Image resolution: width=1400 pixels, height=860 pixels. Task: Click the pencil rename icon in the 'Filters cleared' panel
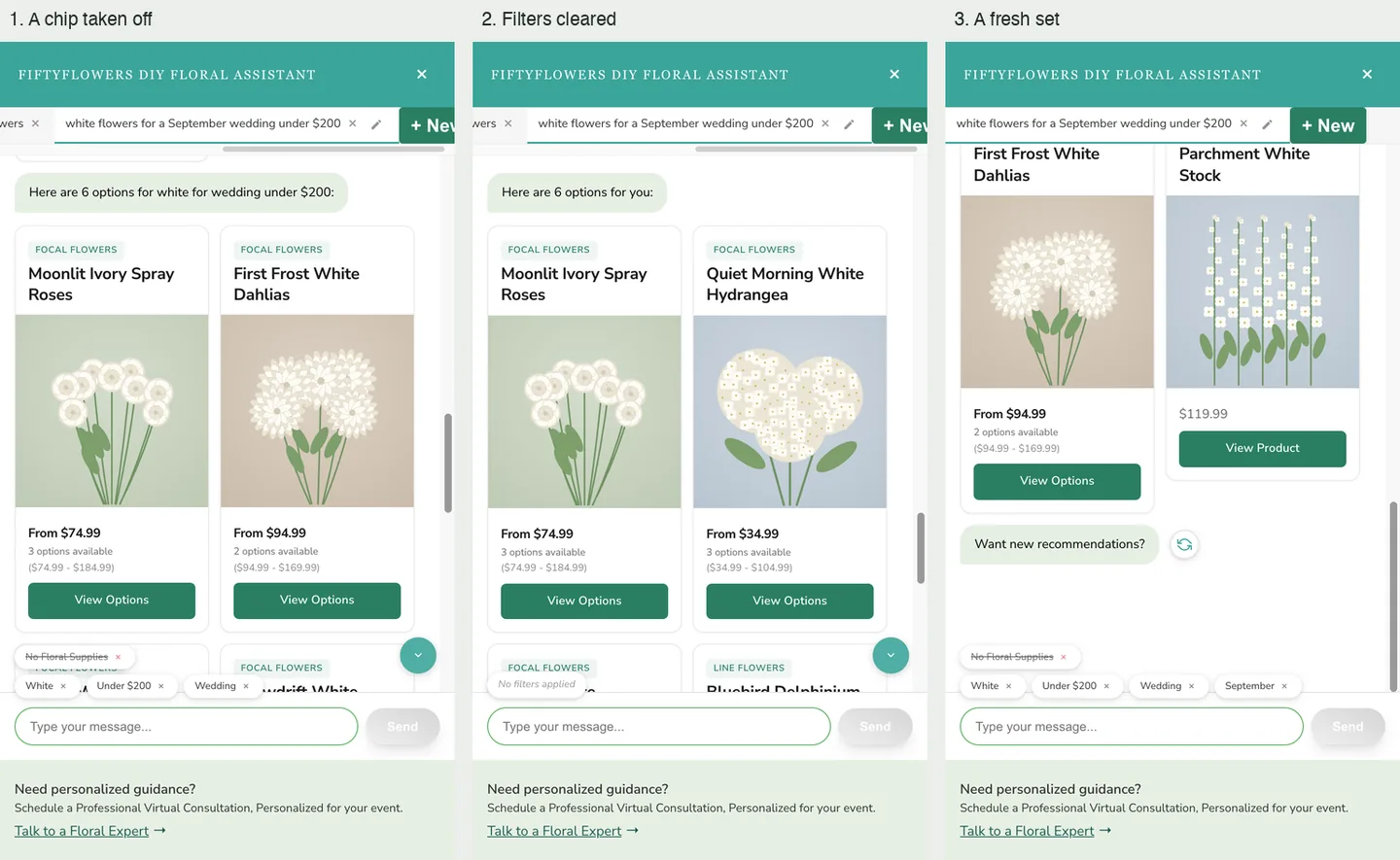click(x=849, y=124)
